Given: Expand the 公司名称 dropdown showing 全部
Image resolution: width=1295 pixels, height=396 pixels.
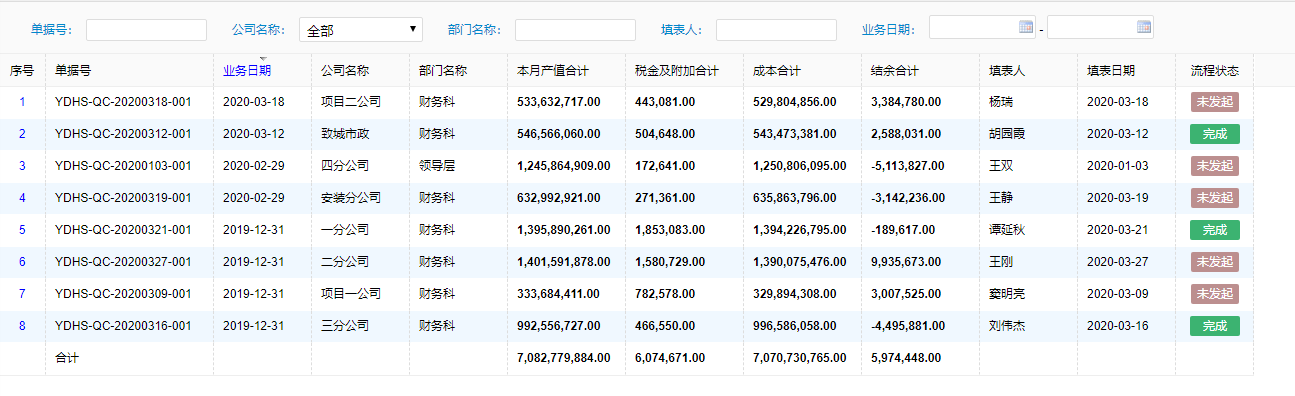Looking at the screenshot, I should point(361,30).
